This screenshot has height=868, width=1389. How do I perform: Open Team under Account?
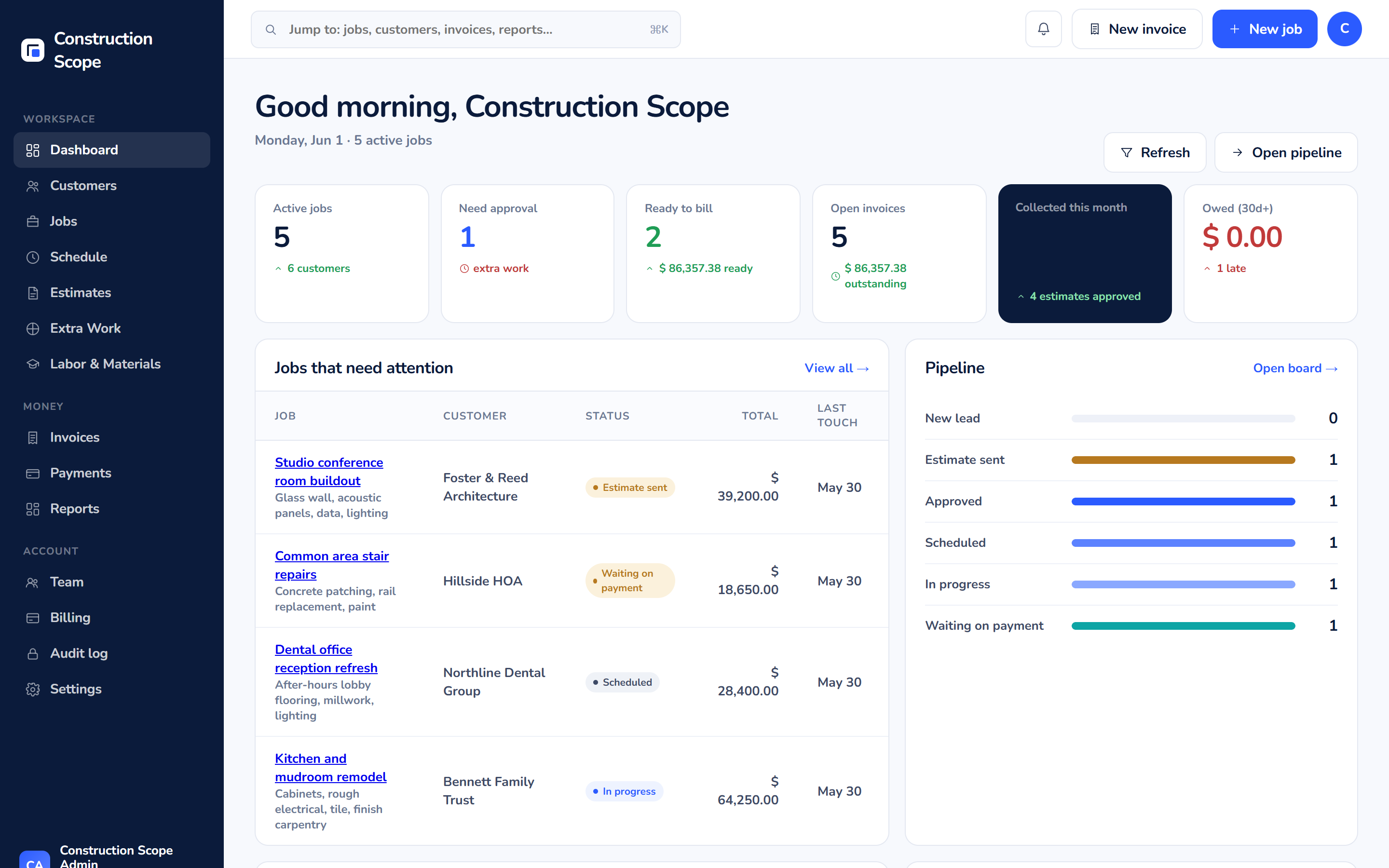[112, 582]
